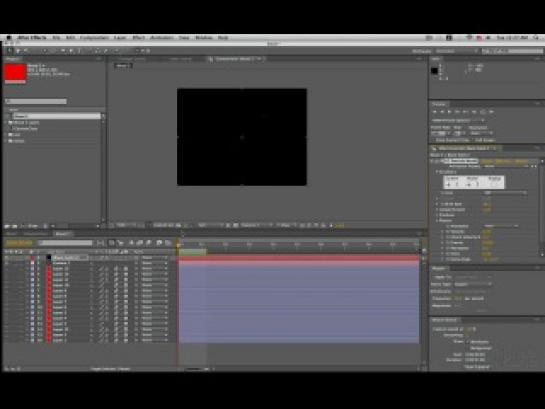Click the Project panel search field
The width and height of the screenshot is (545, 409).
coord(36,101)
